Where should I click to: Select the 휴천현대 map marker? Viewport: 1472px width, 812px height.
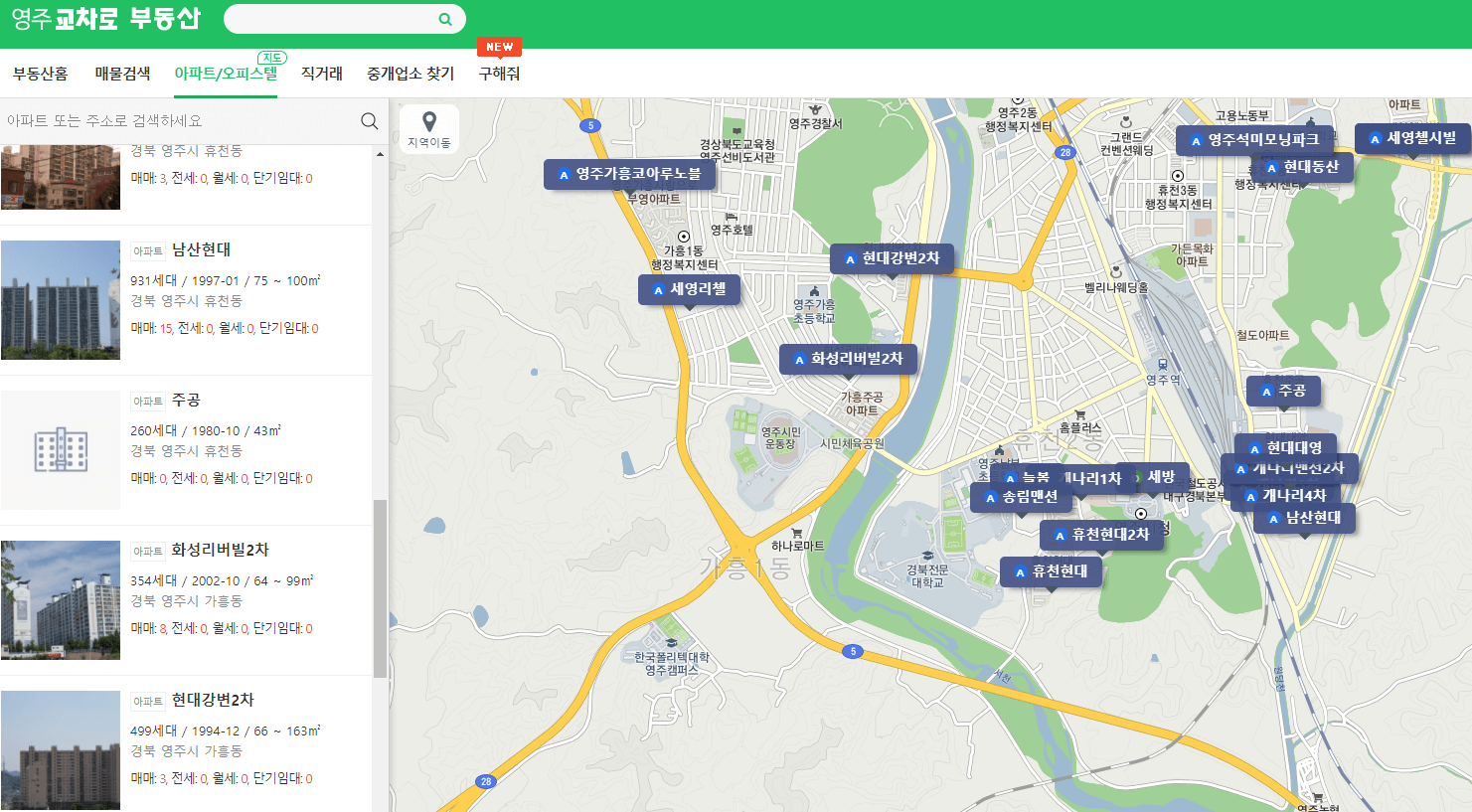point(1051,571)
